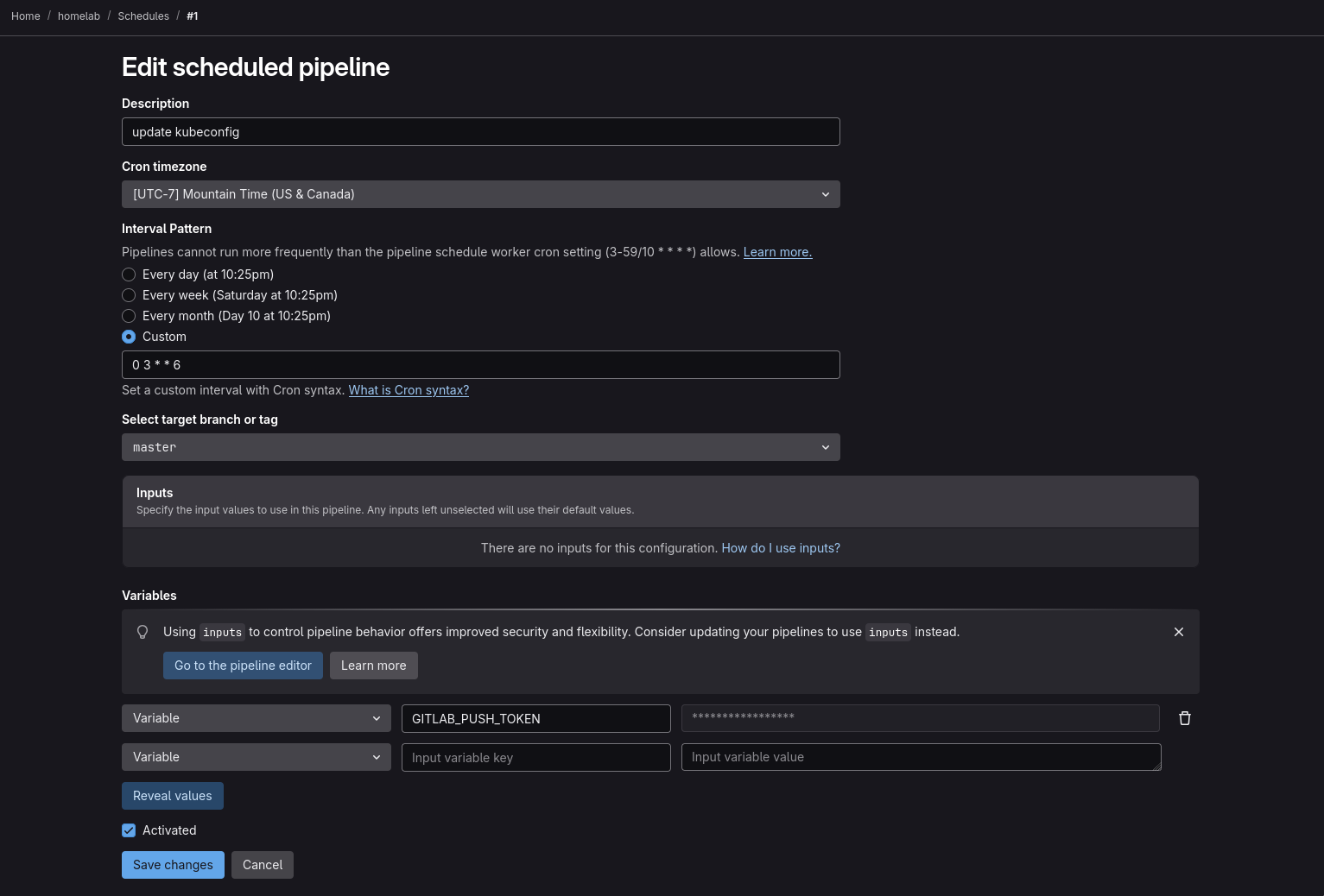The width and height of the screenshot is (1324, 896).
Task: Delete the GITLAB_PUSH_TOKEN variable
Action: pos(1184,718)
